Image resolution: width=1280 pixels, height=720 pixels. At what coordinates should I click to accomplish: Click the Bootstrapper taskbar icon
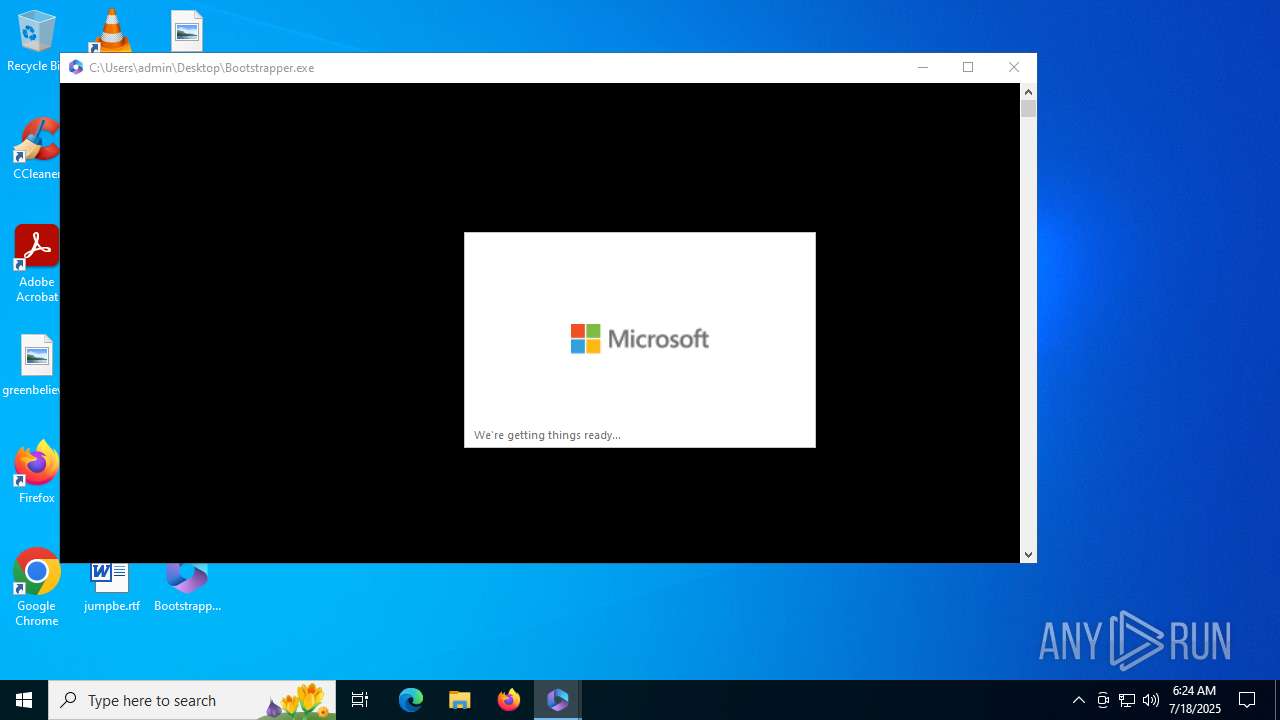point(558,700)
